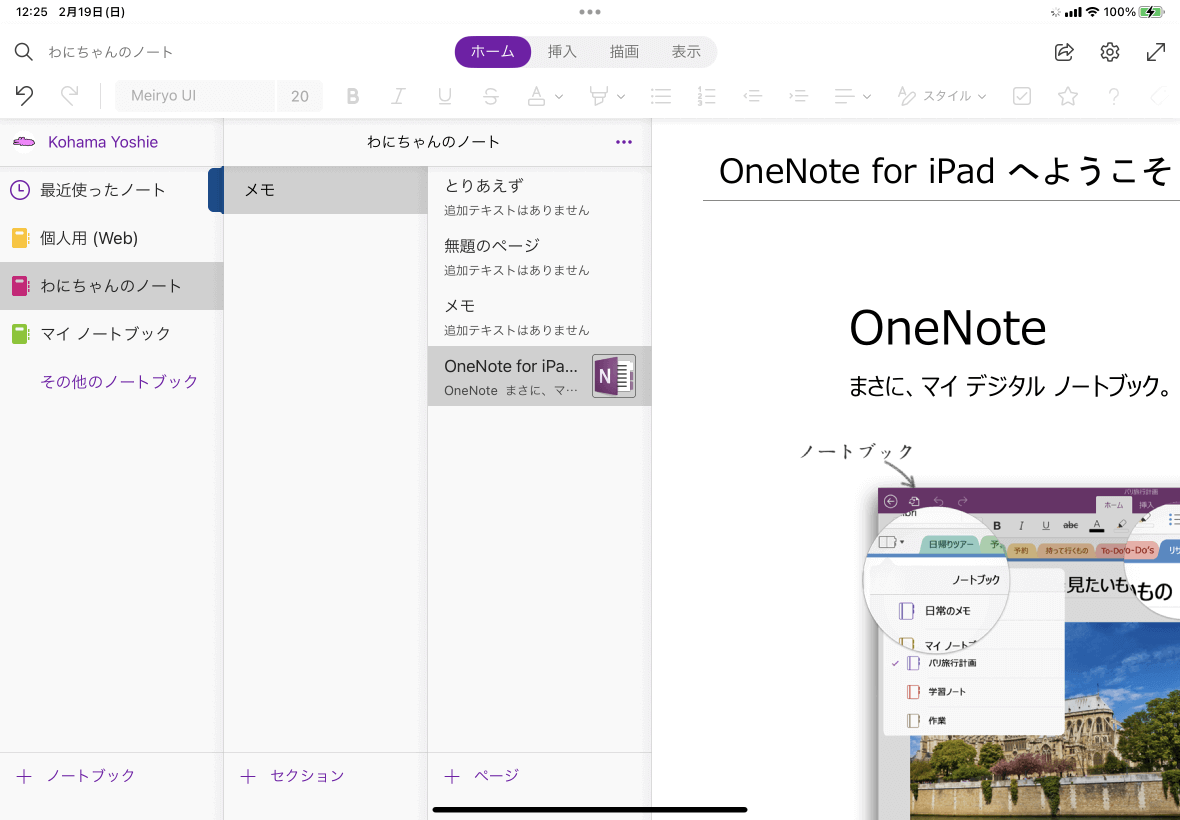Add a question mark tag
Image resolution: width=1180 pixels, height=820 pixels.
click(1114, 96)
